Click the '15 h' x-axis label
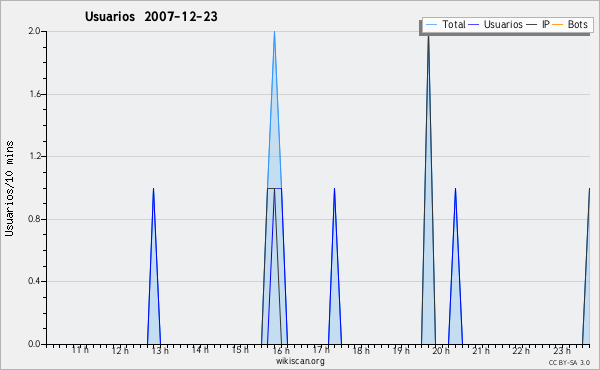 (x=240, y=350)
